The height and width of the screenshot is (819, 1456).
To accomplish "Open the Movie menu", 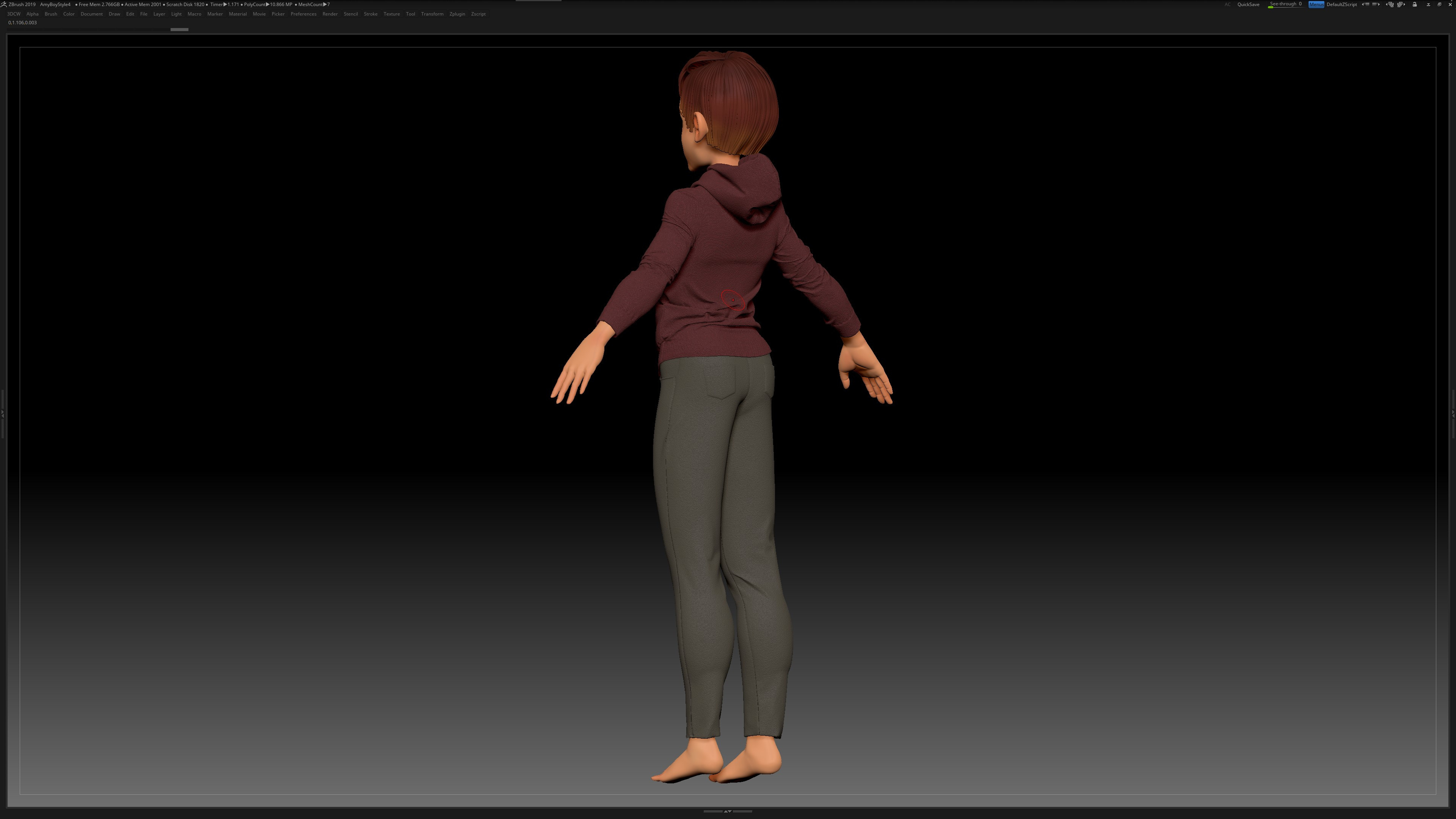I will click(x=259, y=14).
